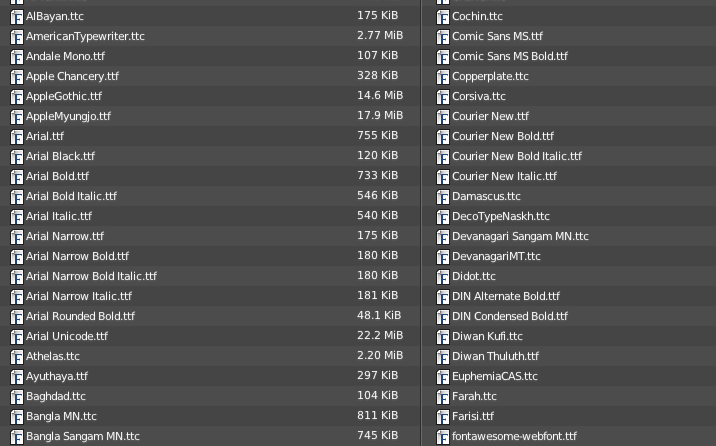Click the font icon beside Farisi.ttf
Viewport: 716px width, 446px height.
(443, 417)
